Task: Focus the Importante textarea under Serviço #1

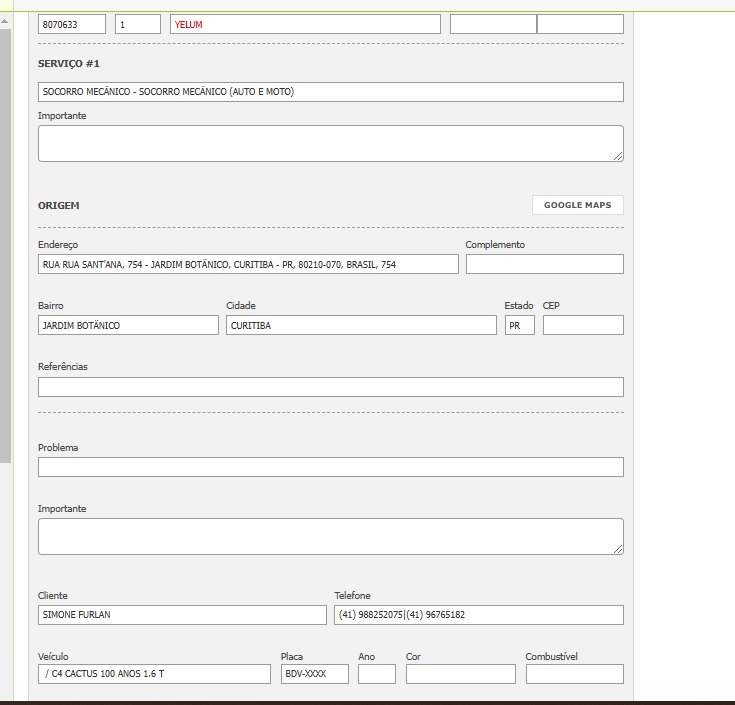Action: tap(330, 143)
